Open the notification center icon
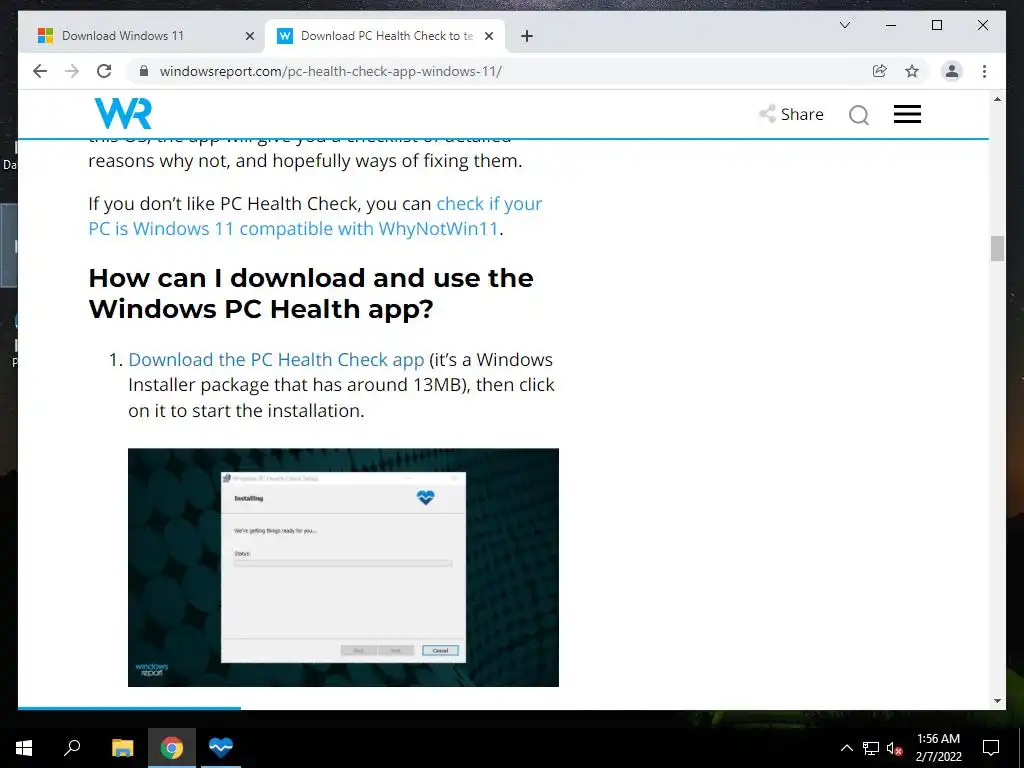1024x768 pixels. click(991, 748)
